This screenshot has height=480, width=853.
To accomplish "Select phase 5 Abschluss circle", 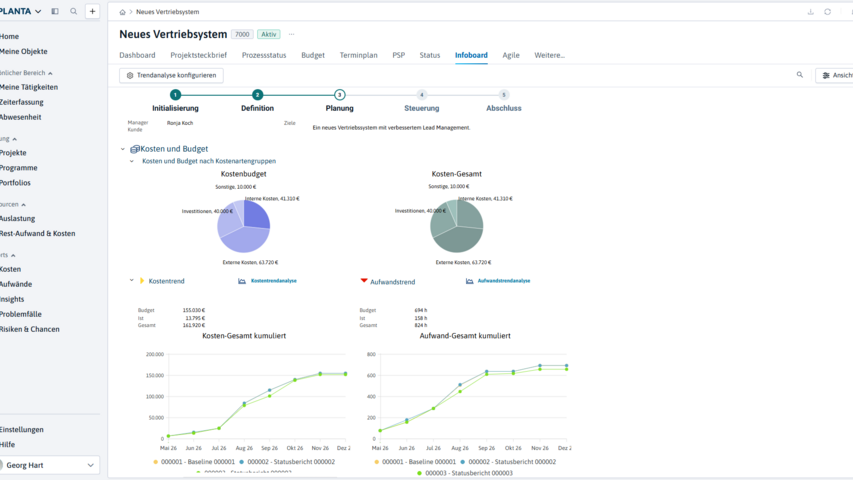I will [504, 95].
